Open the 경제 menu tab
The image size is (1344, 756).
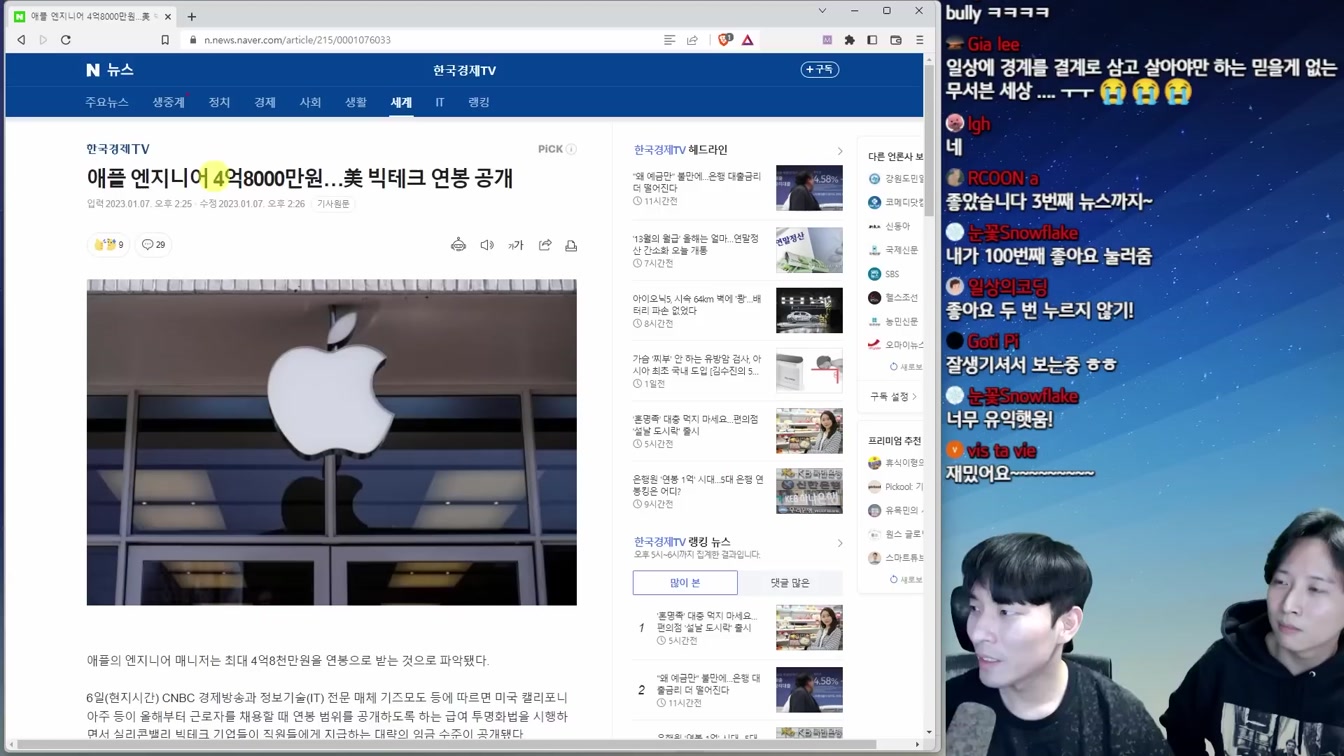coord(265,102)
